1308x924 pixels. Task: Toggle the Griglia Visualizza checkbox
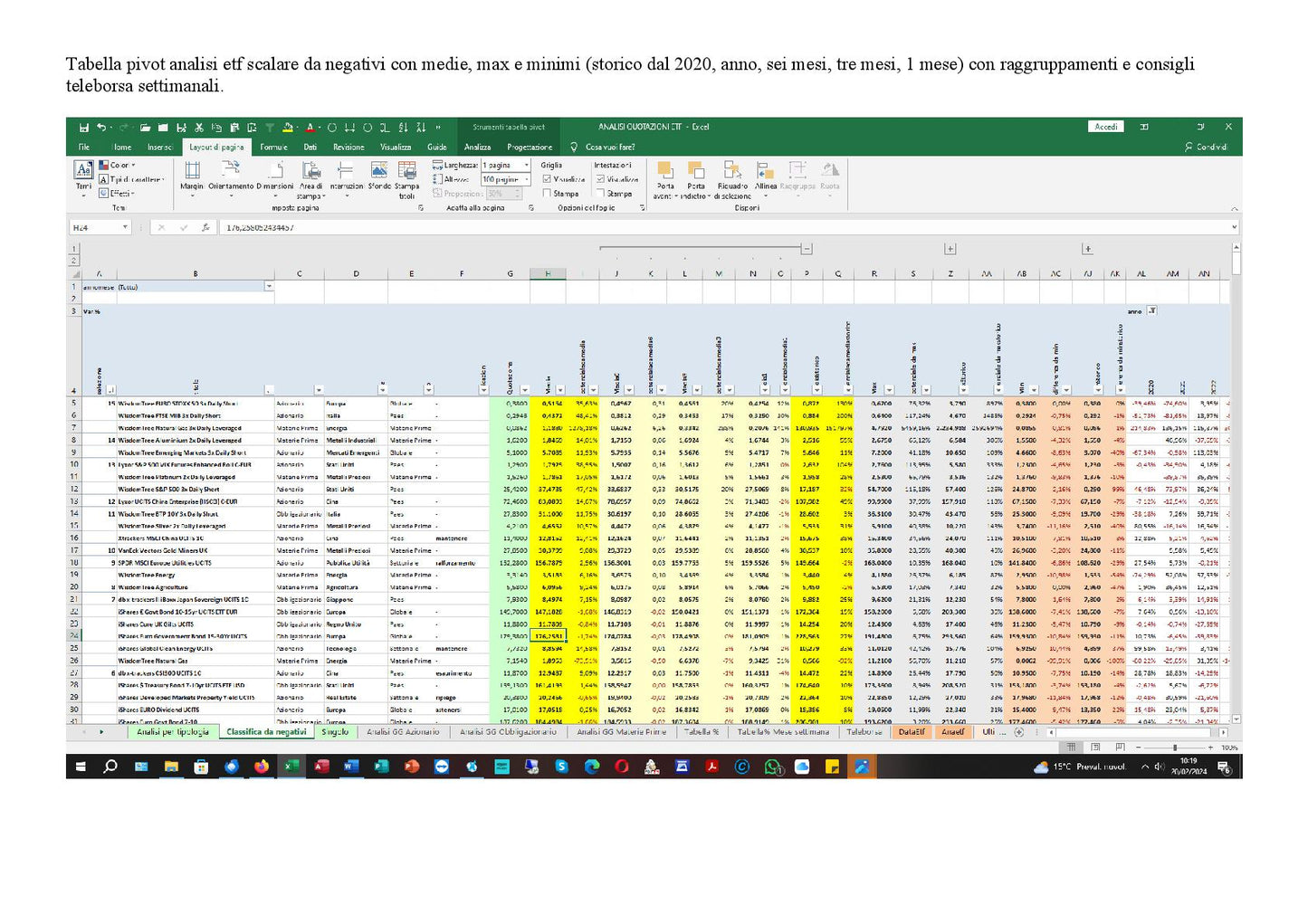(547, 179)
